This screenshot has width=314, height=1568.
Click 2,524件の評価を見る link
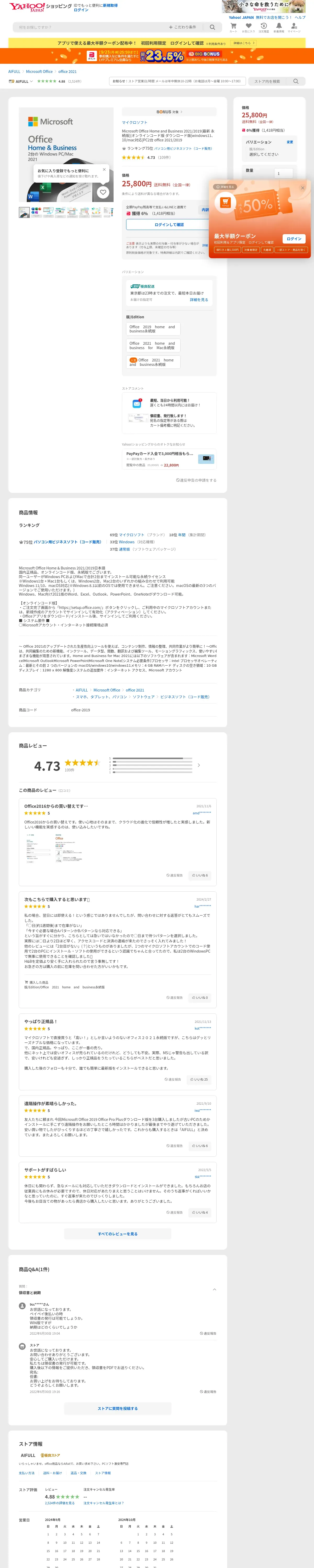pyautogui.click(x=60, y=1503)
